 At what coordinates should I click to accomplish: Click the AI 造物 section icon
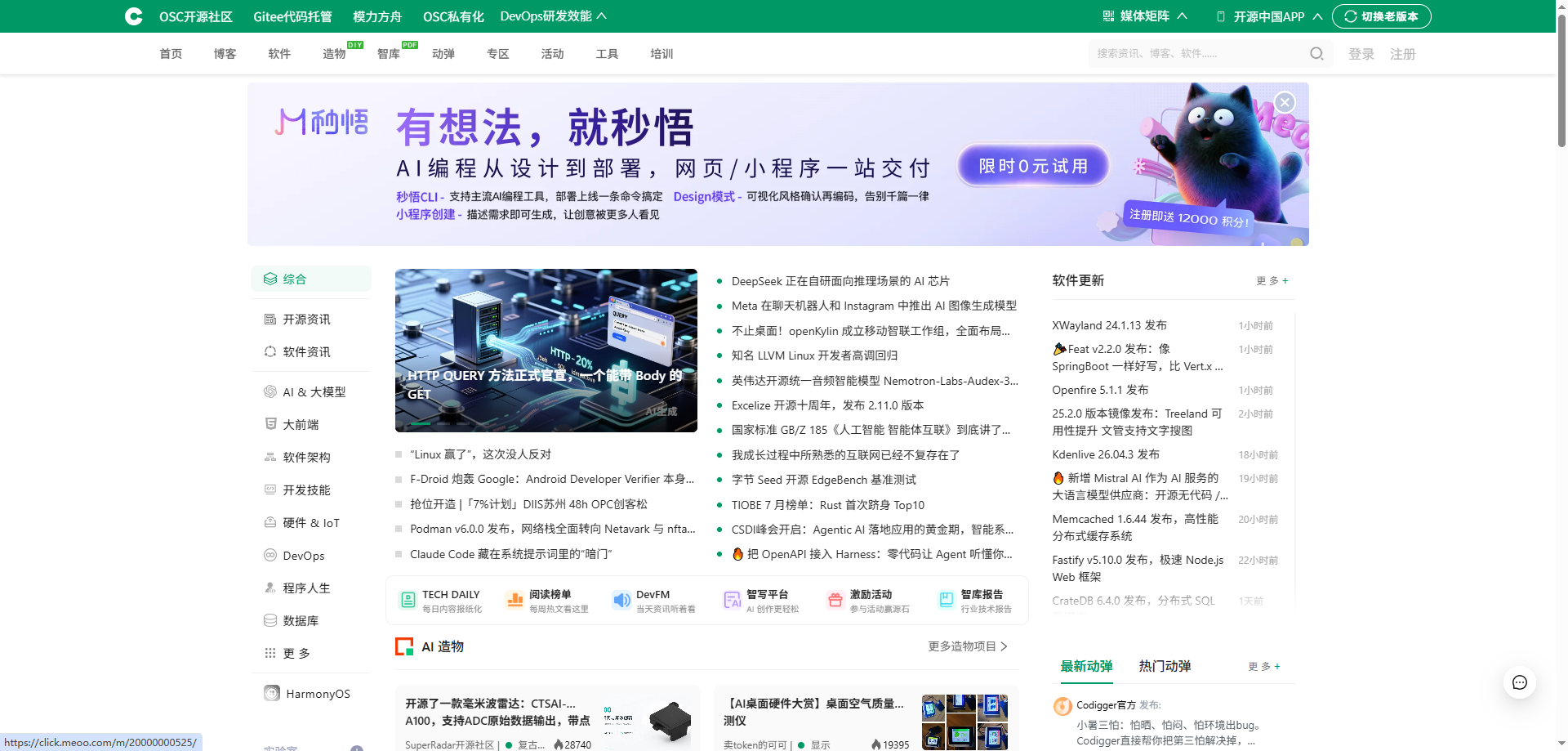point(404,646)
